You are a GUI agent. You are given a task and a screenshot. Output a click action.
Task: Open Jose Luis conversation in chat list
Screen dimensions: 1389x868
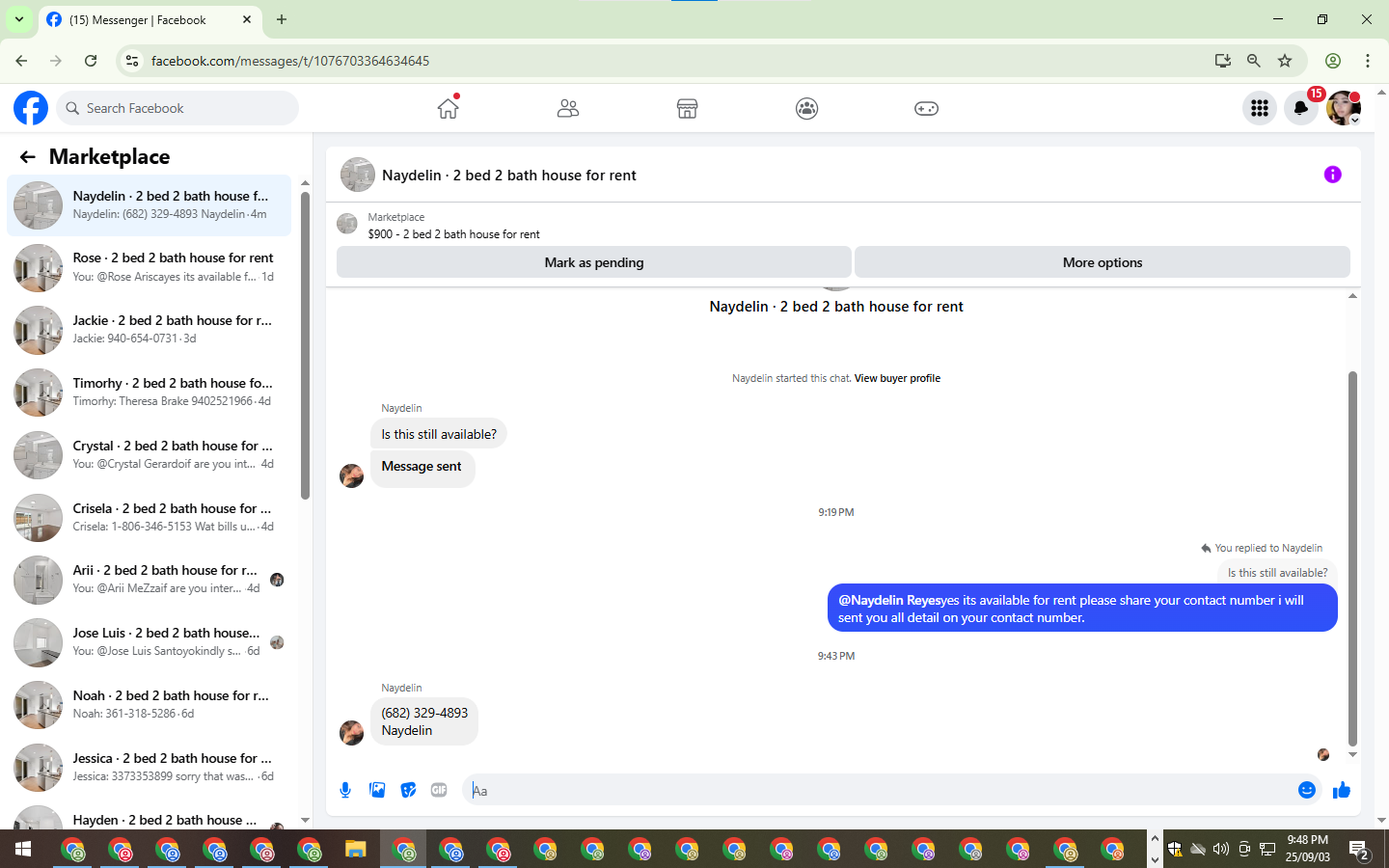tap(149, 642)
